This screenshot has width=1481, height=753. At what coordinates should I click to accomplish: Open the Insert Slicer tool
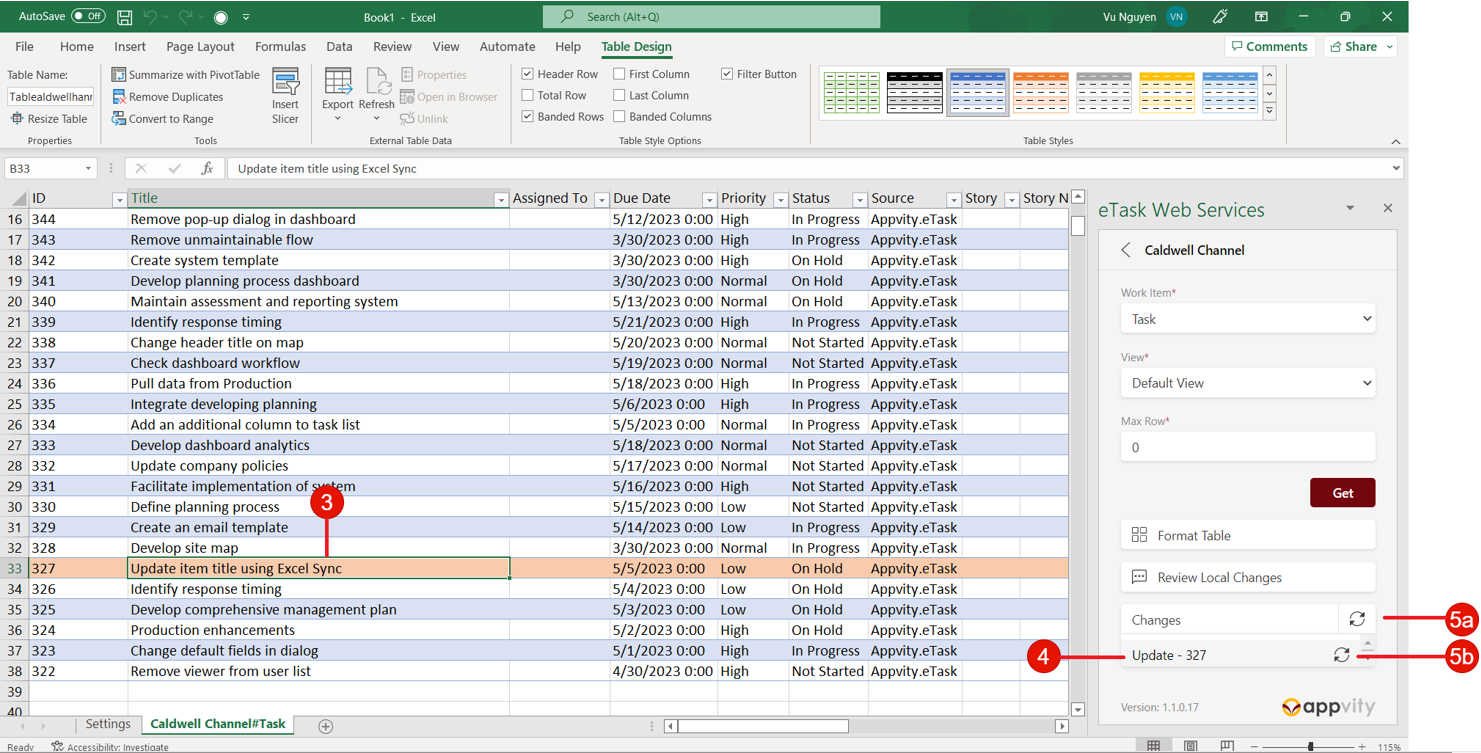[x=286, y=92]
